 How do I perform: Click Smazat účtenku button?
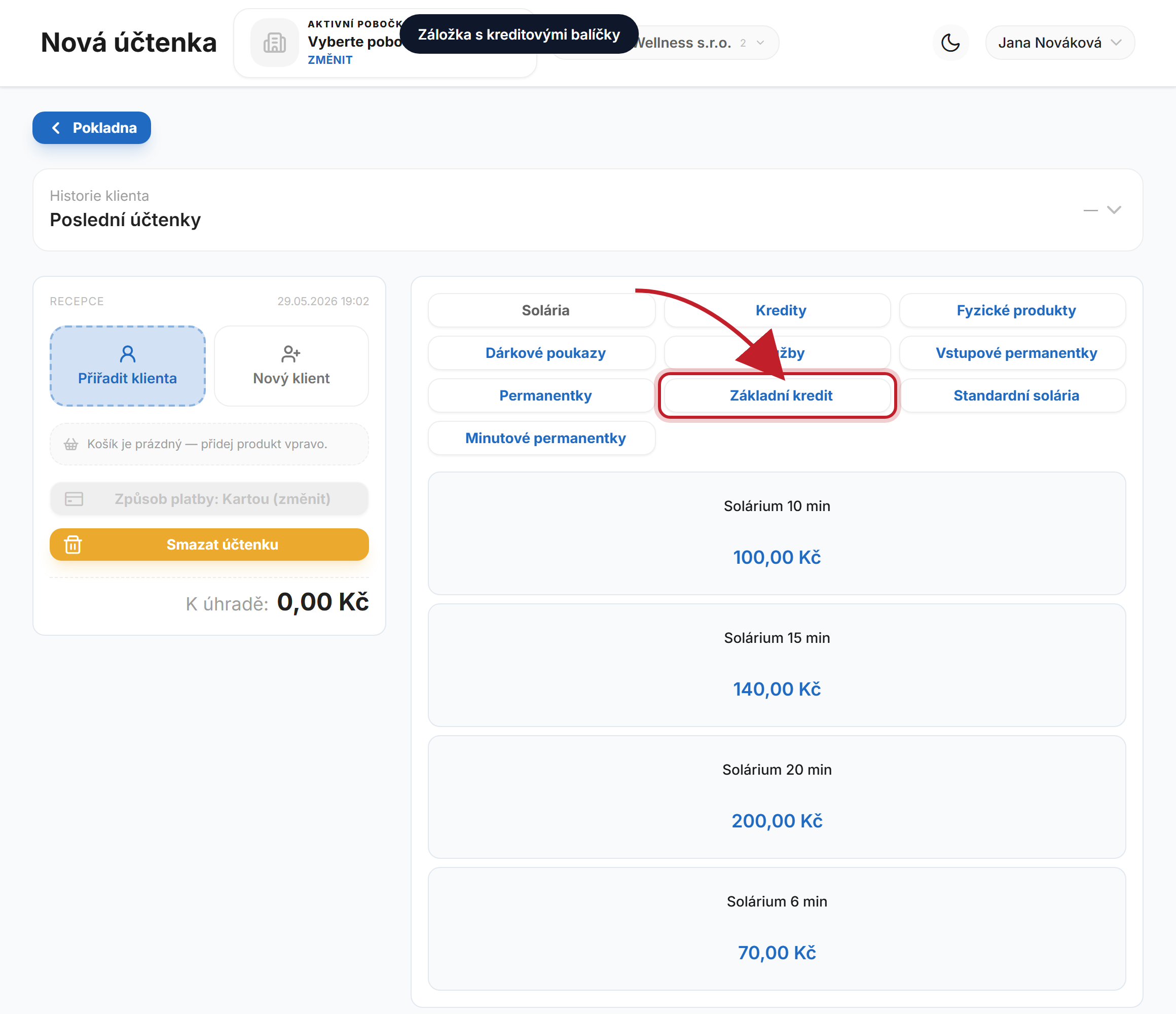[x=209, y=545]
